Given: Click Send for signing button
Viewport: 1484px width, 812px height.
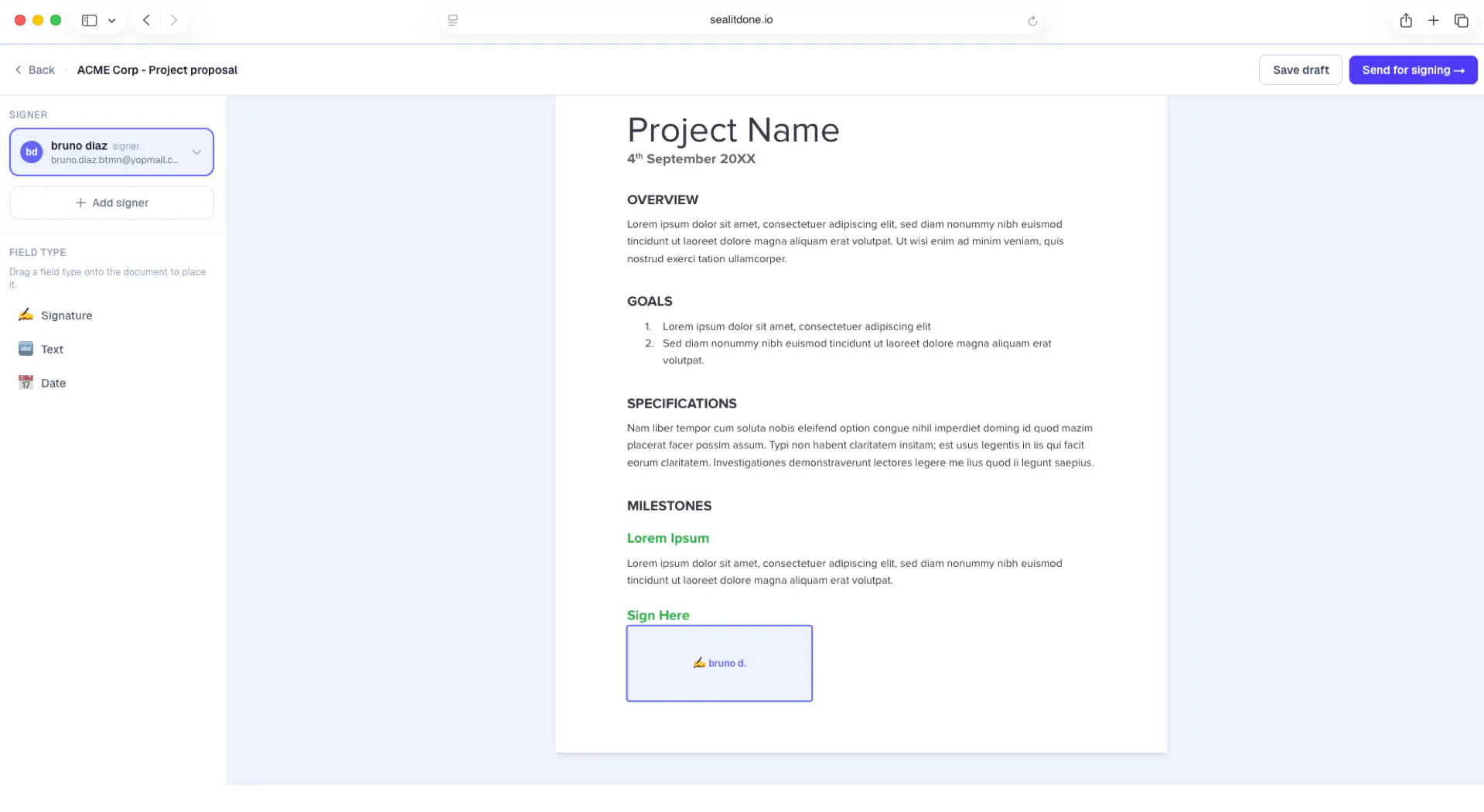Looking at the screenshot, I should 1413,70.
